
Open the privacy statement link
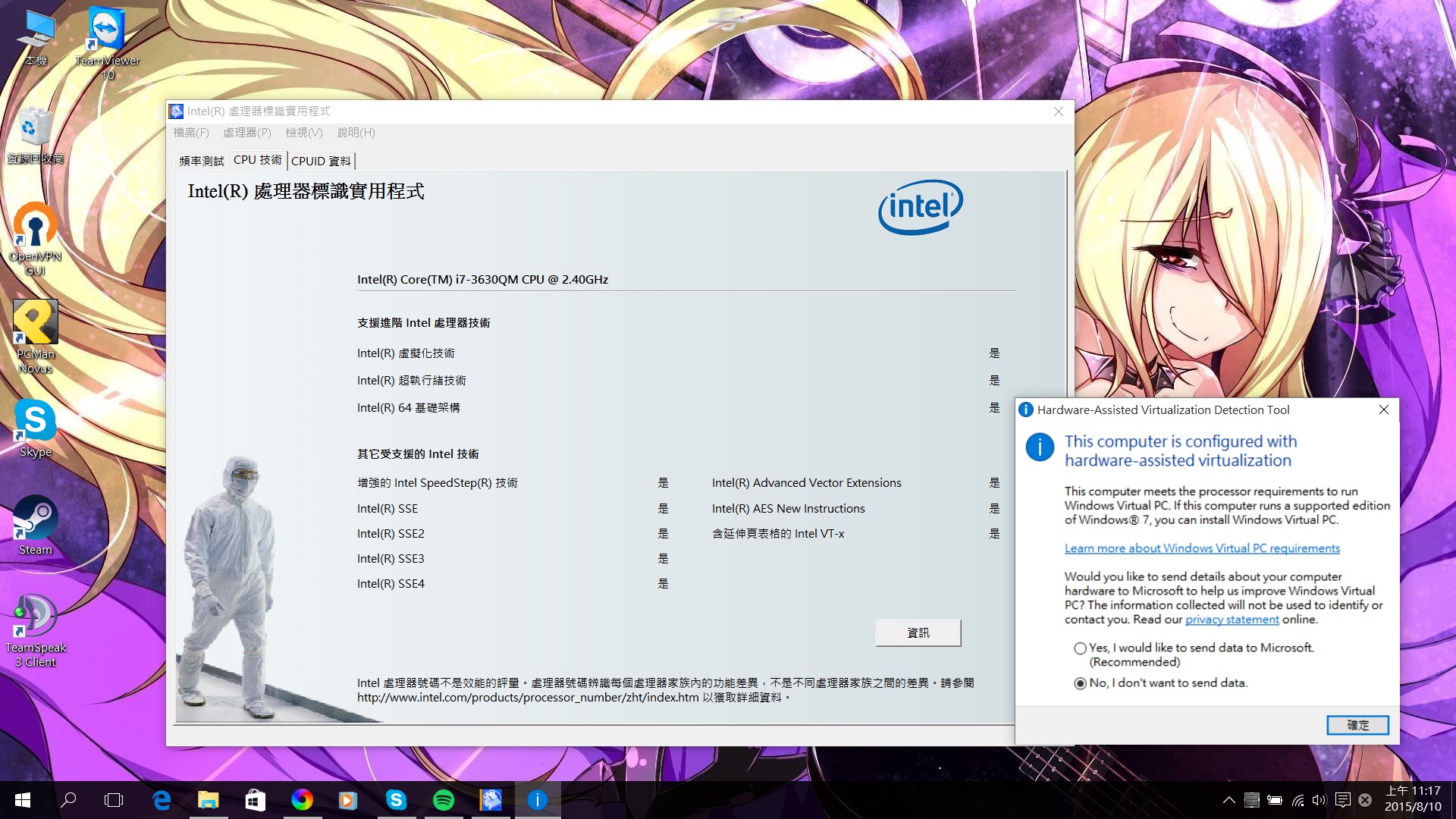pyautogui.click(x=1232, y=620)
